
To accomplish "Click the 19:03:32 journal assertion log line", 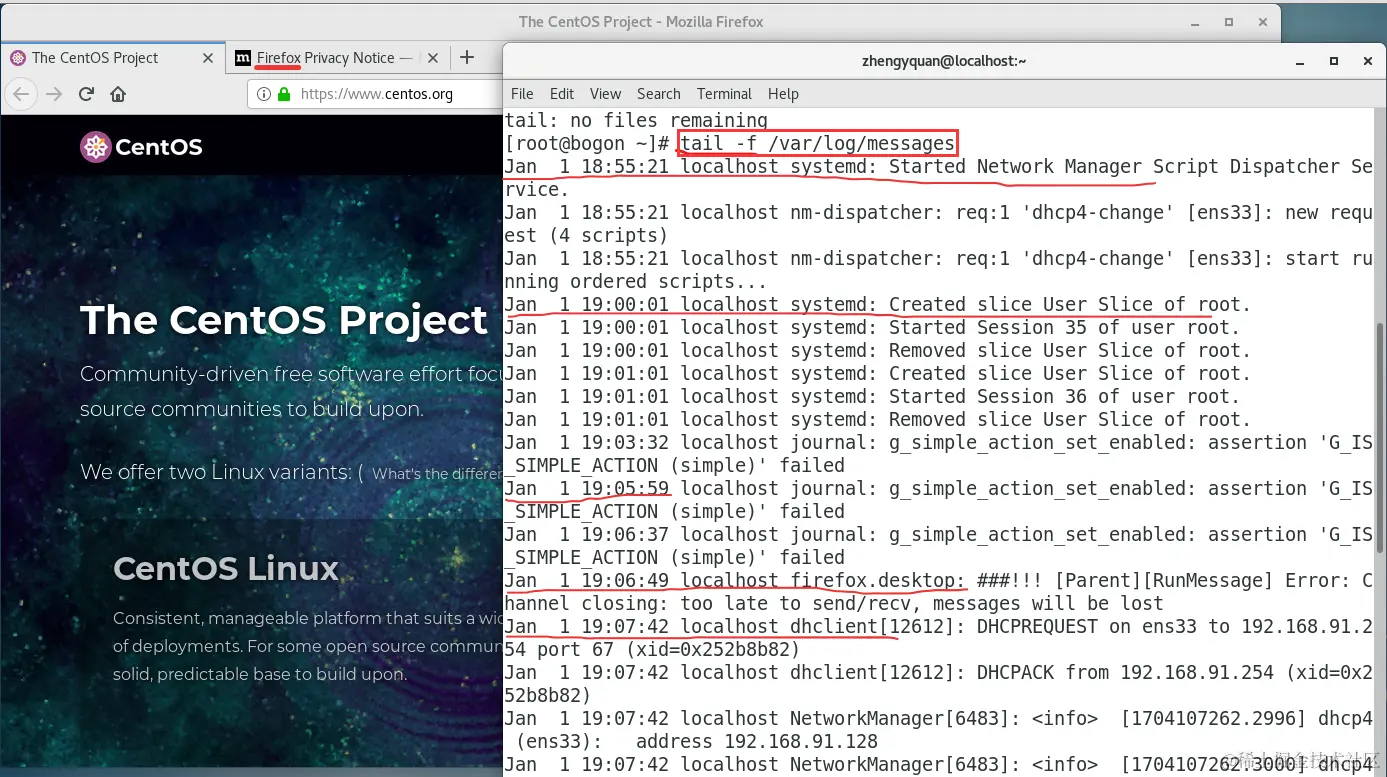I will click(x=938, y=454).
